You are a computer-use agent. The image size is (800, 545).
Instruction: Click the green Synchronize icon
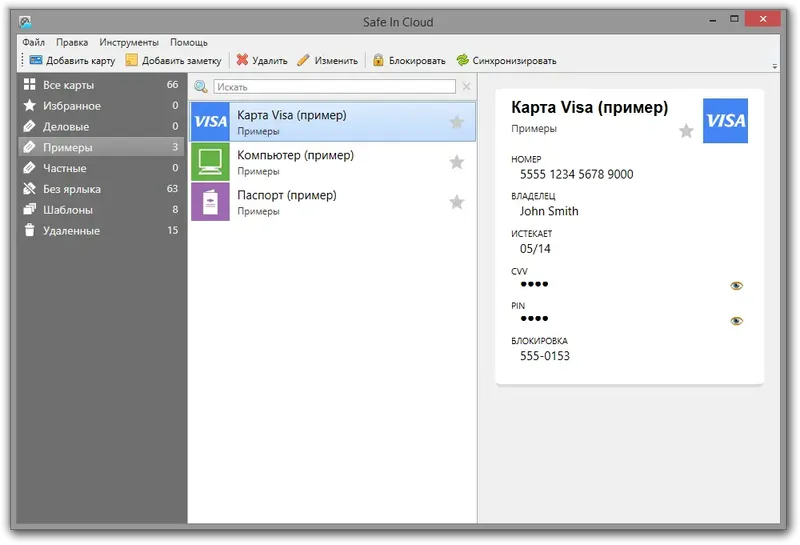[x=462, y=60]
